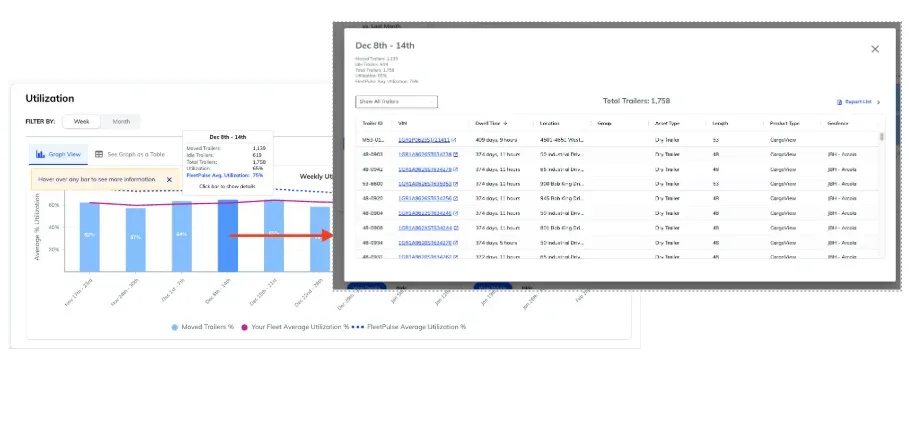Click the Export List chevron arrow

(878, 102)
